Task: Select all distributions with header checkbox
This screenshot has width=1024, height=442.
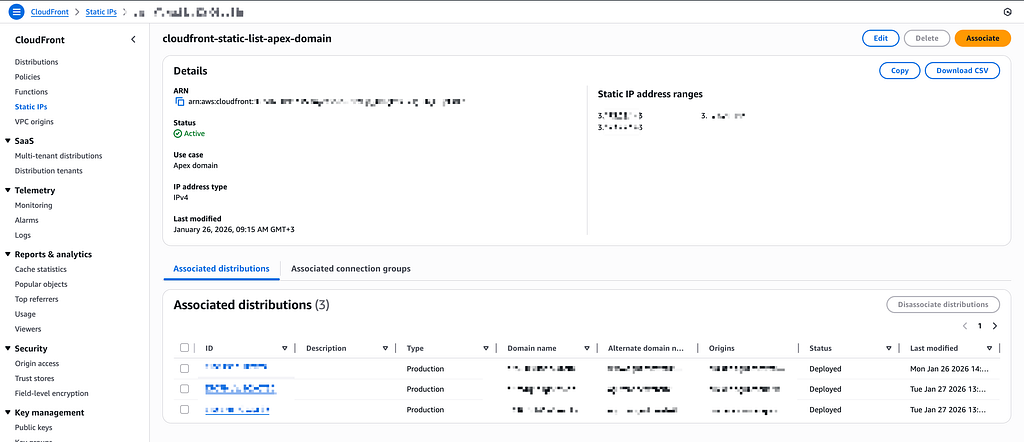Action: tap(184, 348)
